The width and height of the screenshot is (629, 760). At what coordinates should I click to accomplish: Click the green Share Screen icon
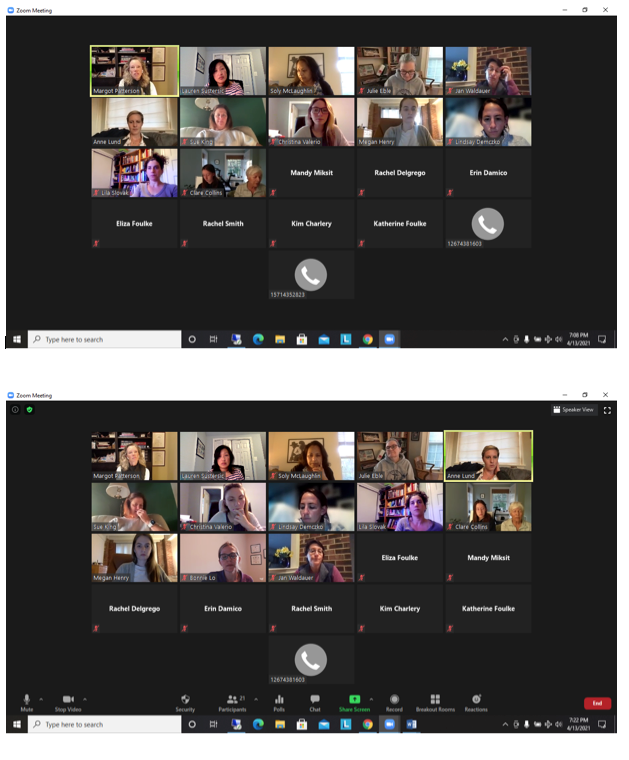click(354, 699)
